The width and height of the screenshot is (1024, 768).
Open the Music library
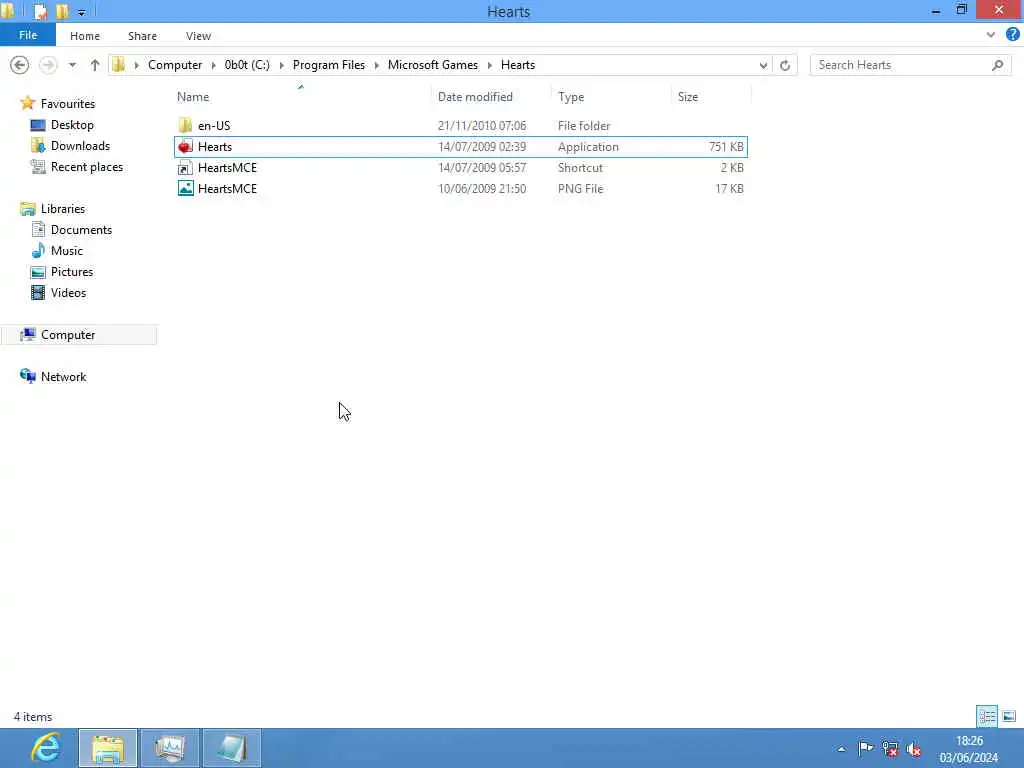(67, 251)
